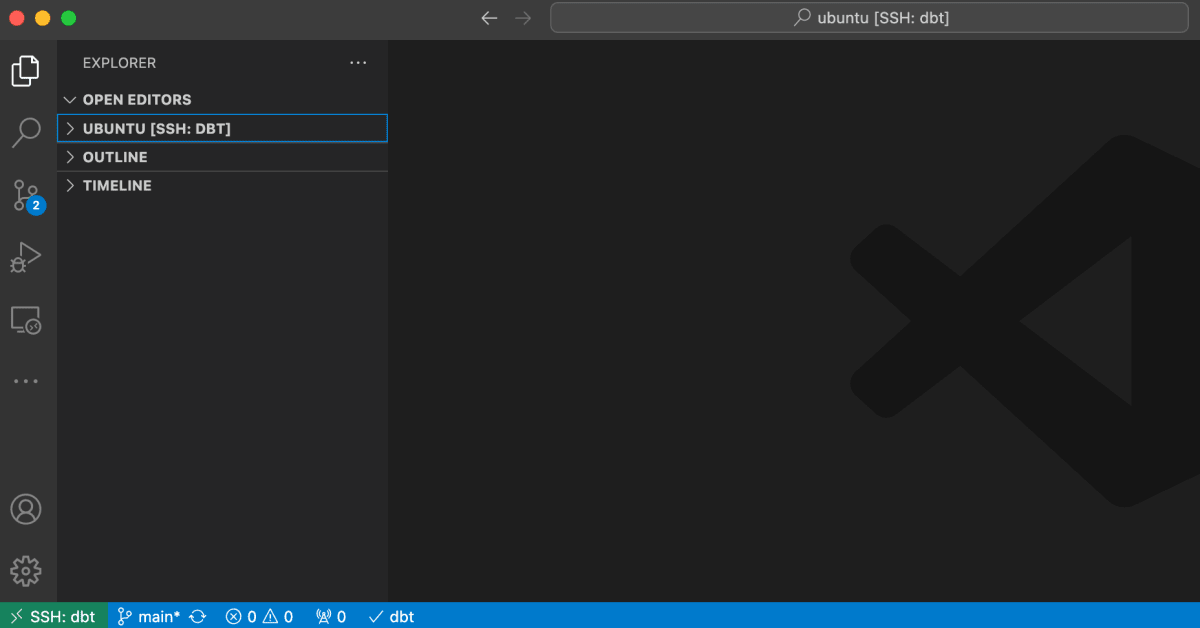
Task: Open Explorer views and more actions ellipsis
Action: tap(359, 63)
